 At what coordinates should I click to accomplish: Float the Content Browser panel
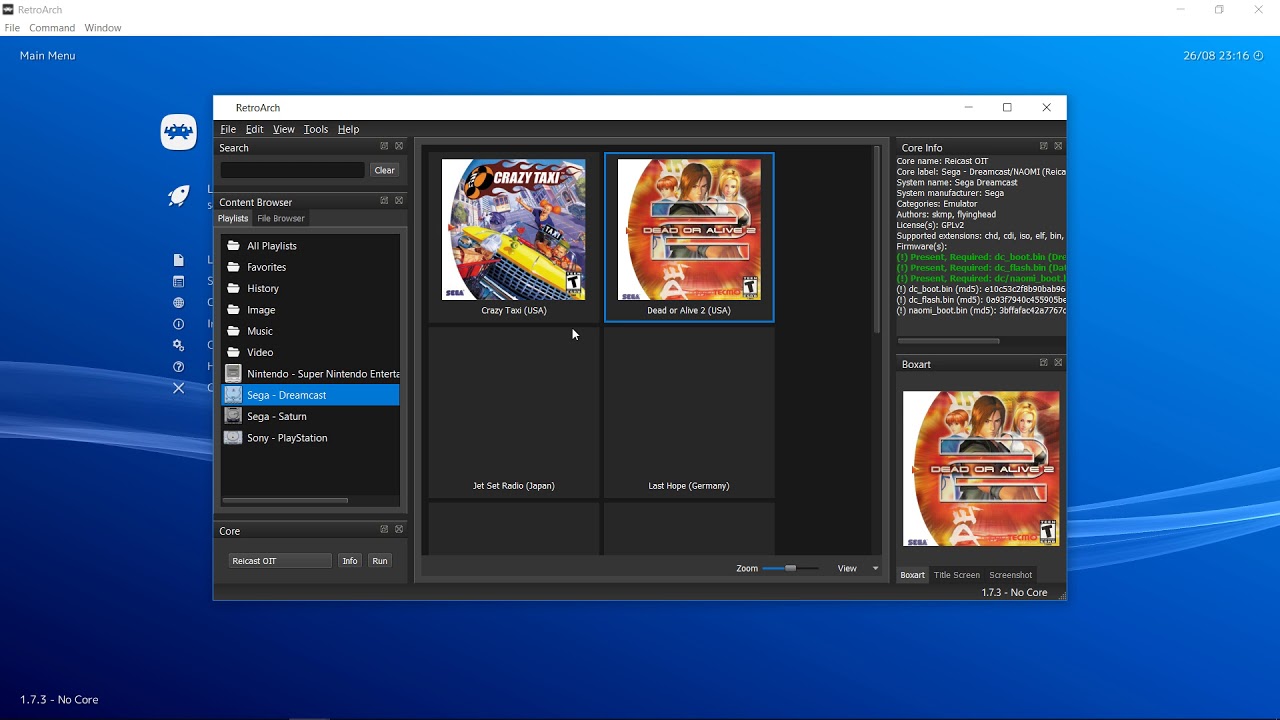(x=384, y=200)
